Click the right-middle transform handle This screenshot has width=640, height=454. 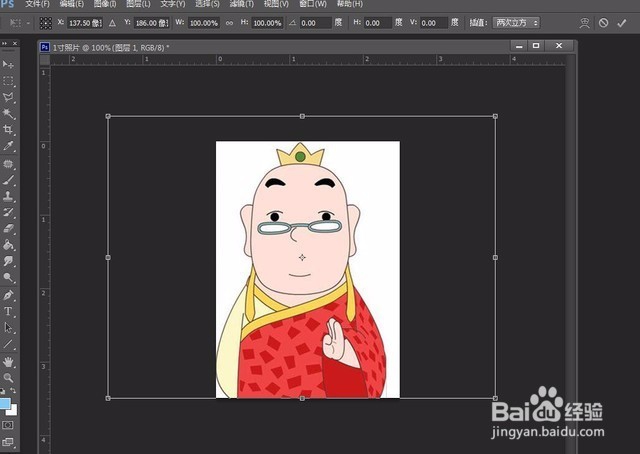point(495,258)
